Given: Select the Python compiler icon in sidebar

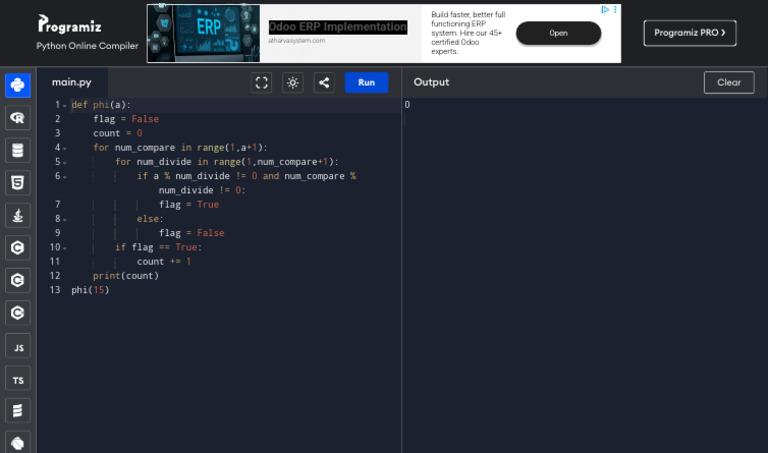Looking at the screenshot, I should (17, 86).
